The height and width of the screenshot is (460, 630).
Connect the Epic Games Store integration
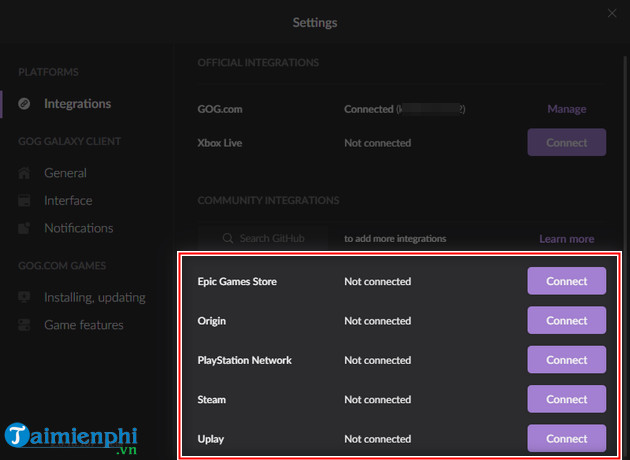pos(567,281)
